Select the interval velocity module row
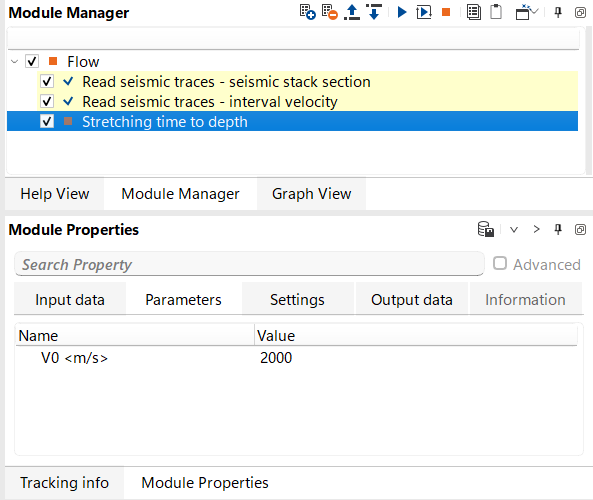593x500 pixels. 292,101
